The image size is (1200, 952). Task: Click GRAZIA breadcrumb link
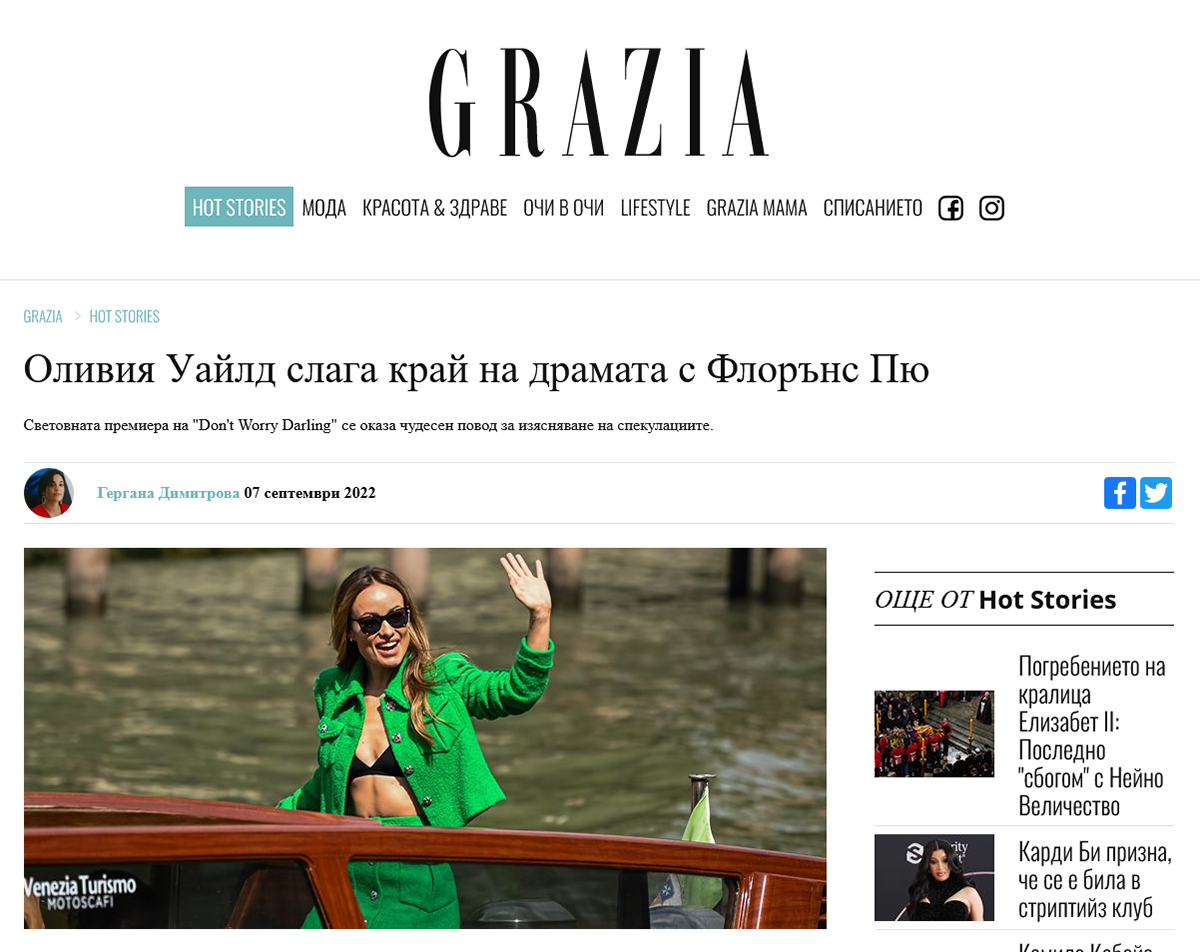pos(43,317)
